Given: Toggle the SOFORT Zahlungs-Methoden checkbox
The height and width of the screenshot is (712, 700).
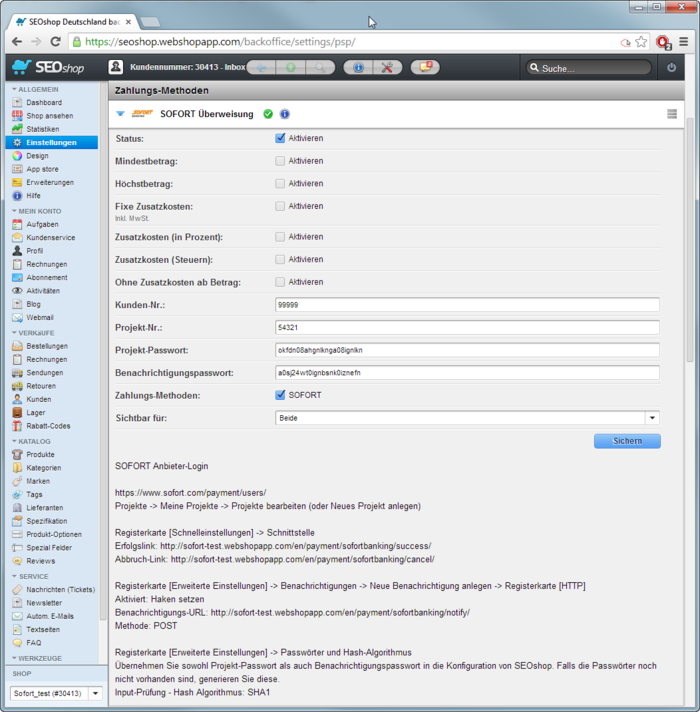Looking at the screenshot, I should click(280, 395).
